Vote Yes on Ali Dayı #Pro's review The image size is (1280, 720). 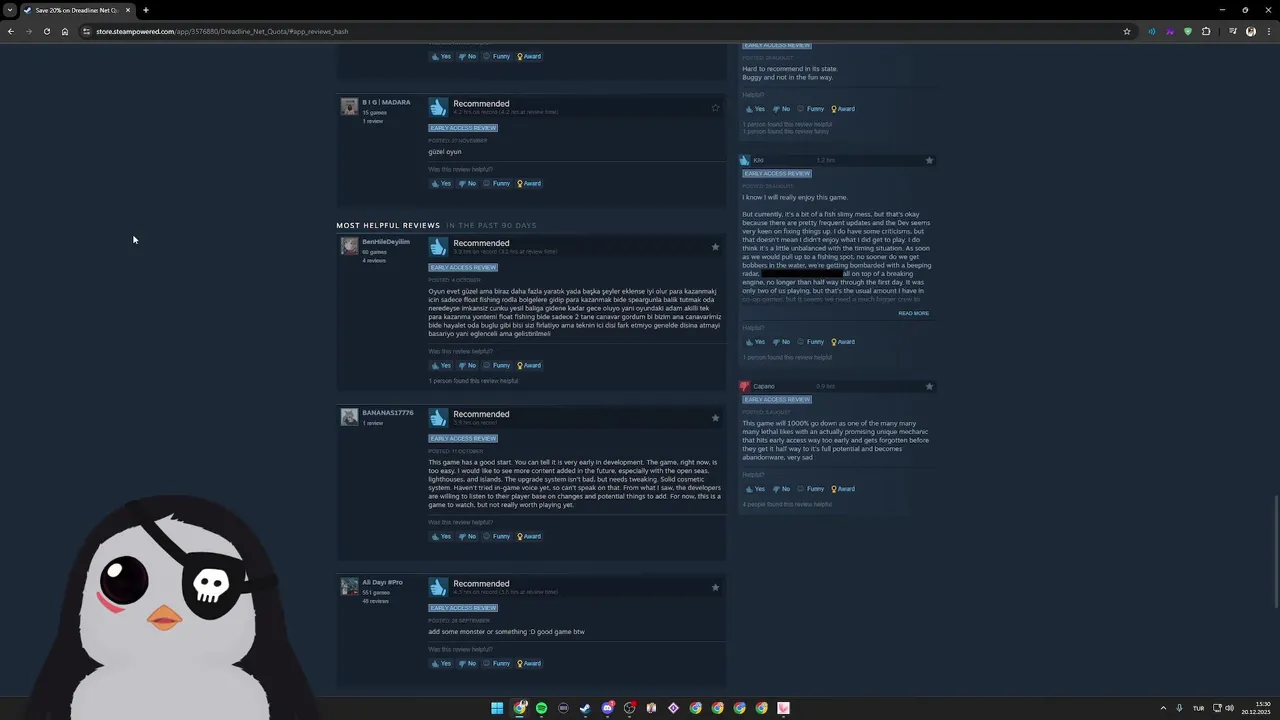441,663
